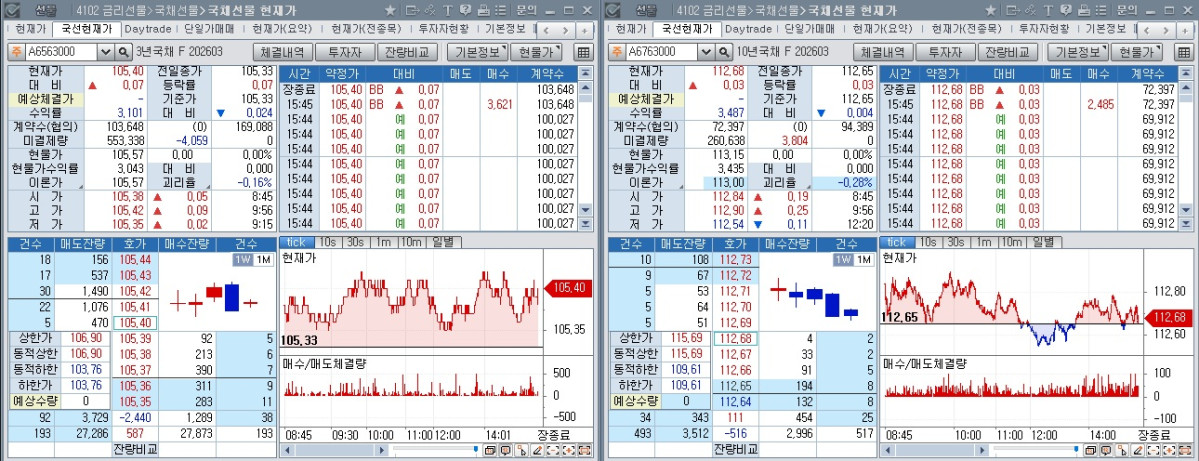The width and height of the screenshot is (1199, 461).
Task: Click 잔량비교 label below the 3-year order book
Action: (x=135, y=449)
